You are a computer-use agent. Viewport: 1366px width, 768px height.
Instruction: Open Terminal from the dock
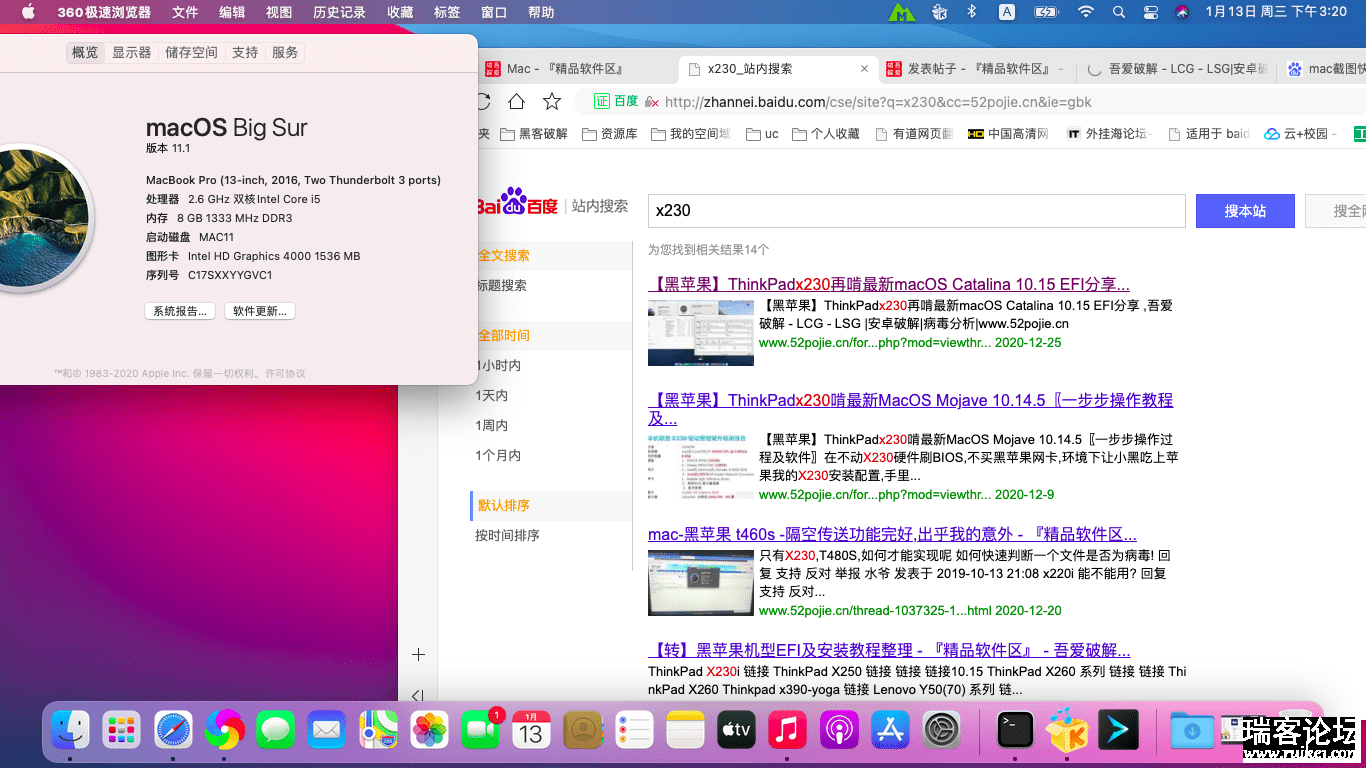coord(1015,731)
